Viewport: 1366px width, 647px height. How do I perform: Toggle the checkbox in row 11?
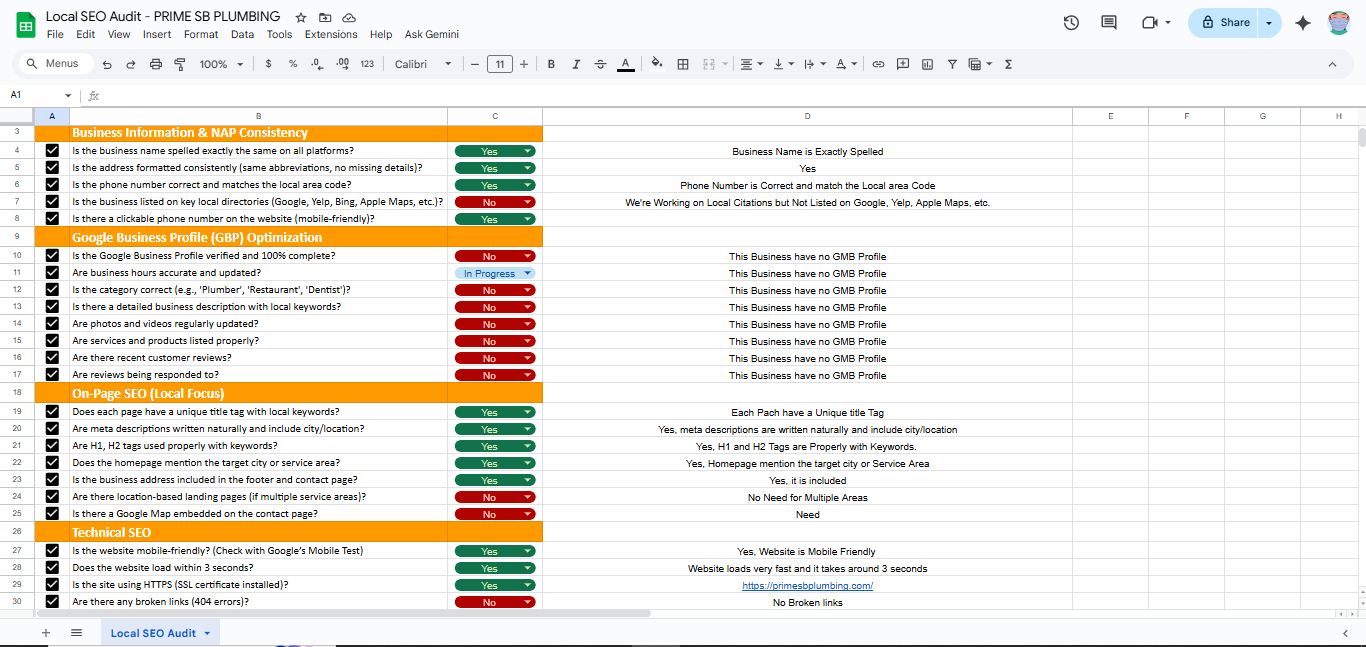52,273
